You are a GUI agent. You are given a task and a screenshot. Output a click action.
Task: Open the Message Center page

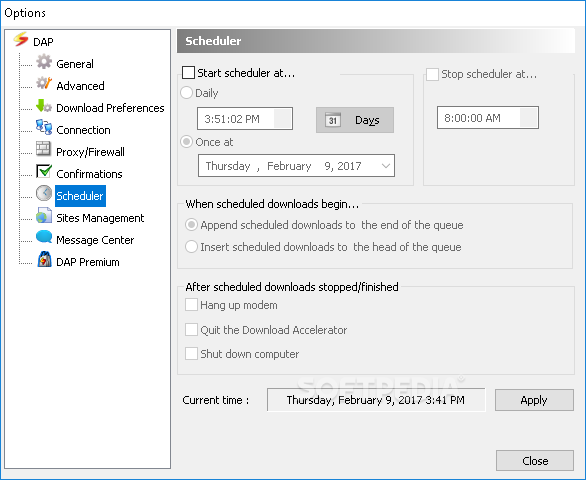pyautogui.click(x=95, y=240)
